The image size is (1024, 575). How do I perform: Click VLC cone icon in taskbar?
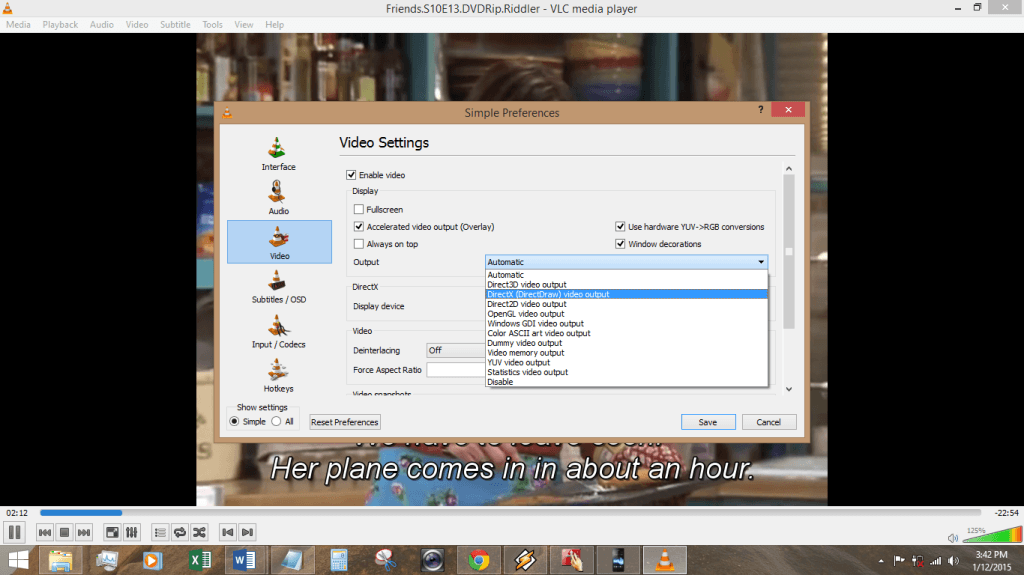(665, 561)
